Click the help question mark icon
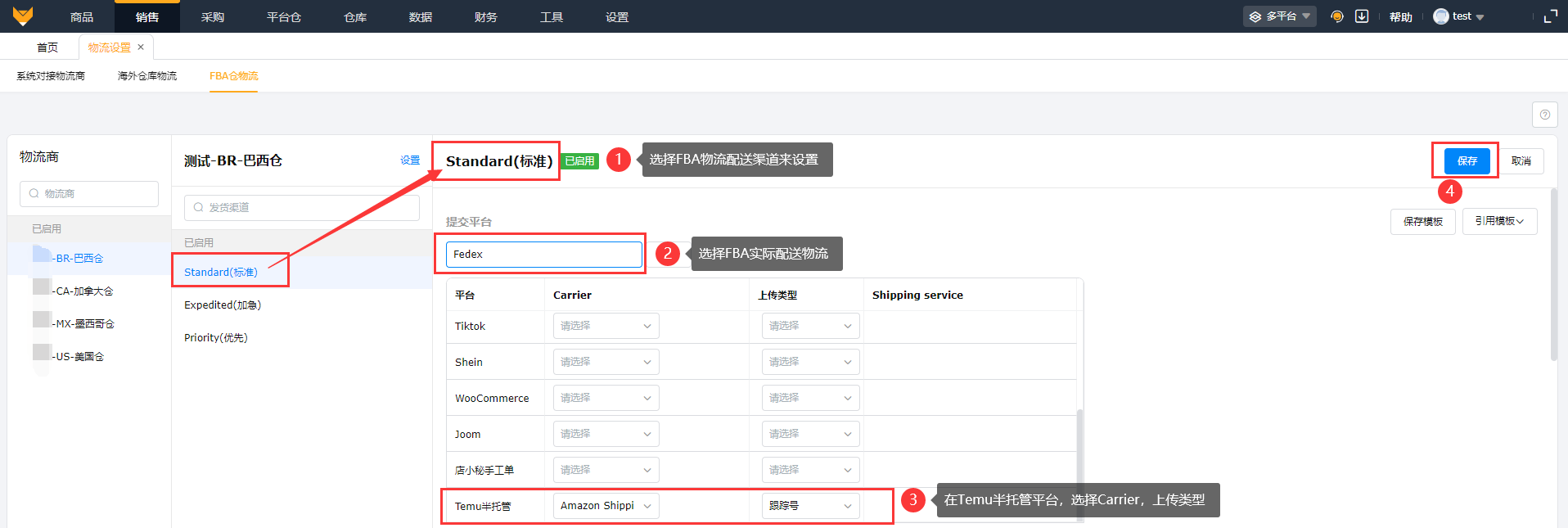 [x=1545, y=115]
